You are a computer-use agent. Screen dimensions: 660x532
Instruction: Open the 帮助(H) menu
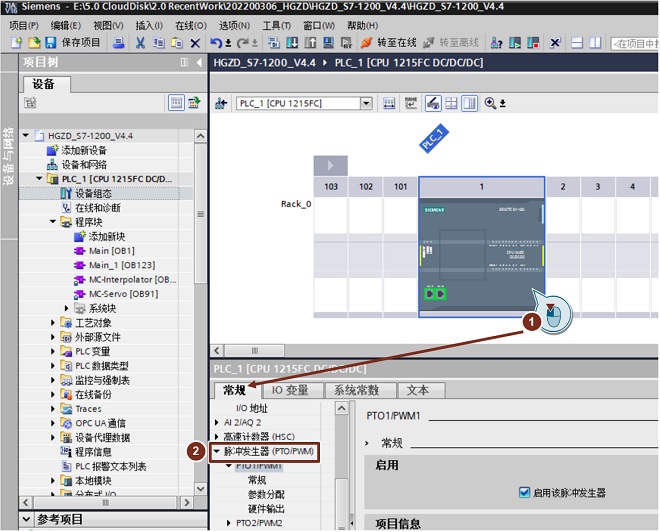click(362, 26)
